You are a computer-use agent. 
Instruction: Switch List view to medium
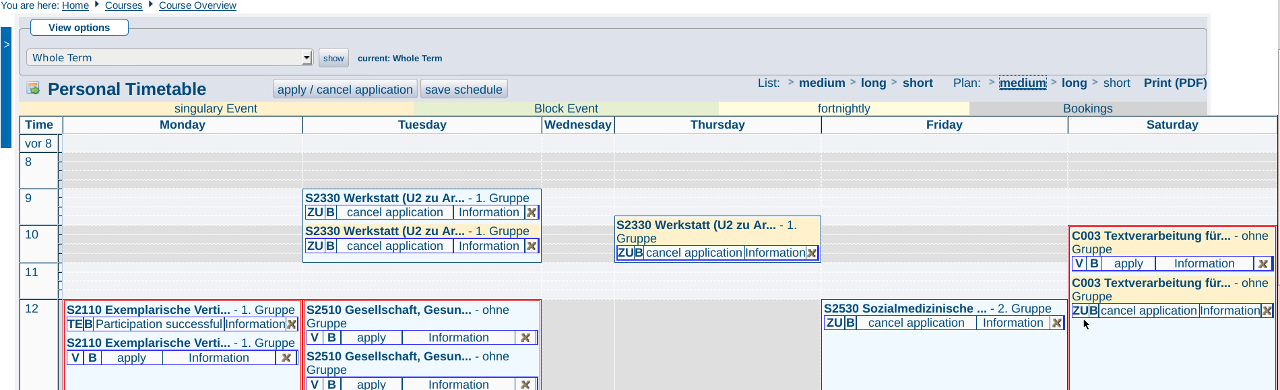822,83
